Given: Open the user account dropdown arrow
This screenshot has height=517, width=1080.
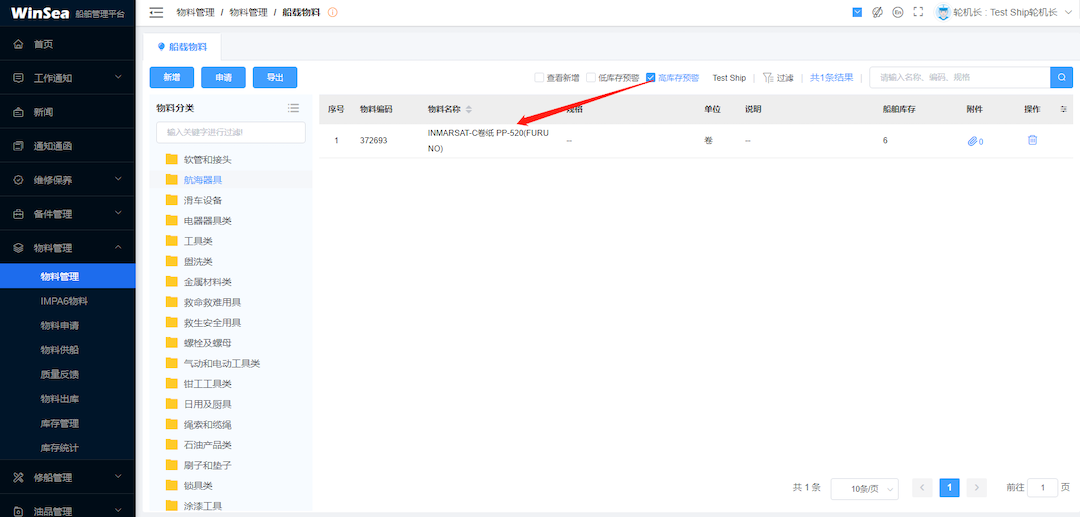Looking at the screenshot, I should 1067,12.
